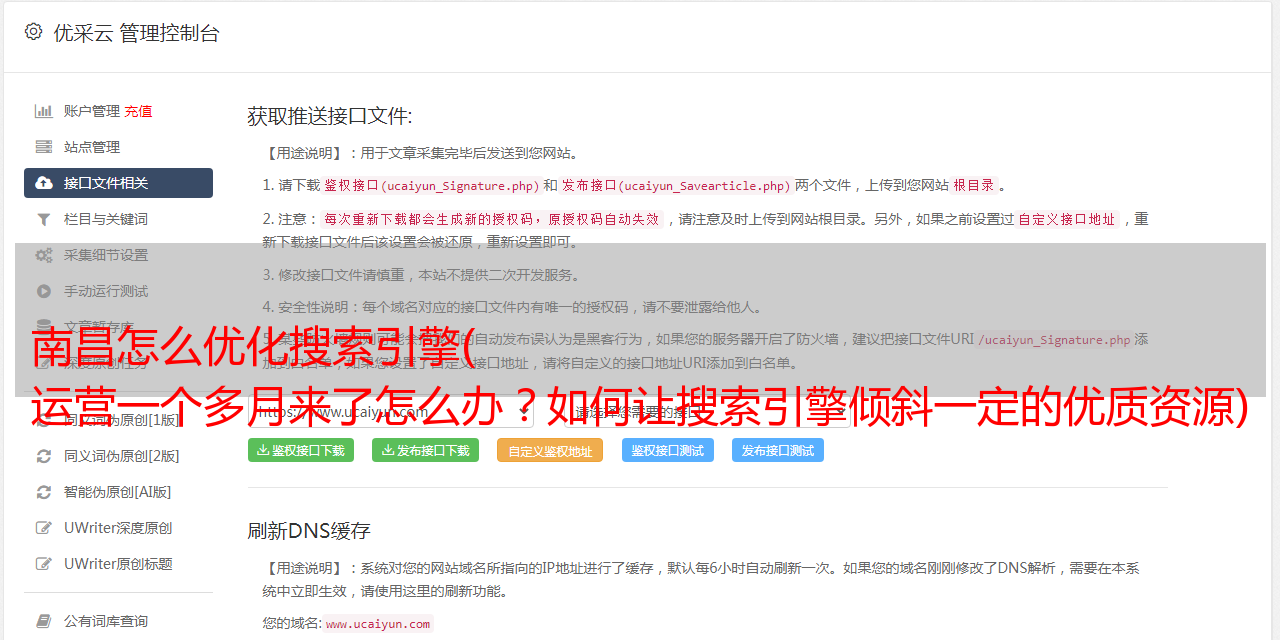The image size is (1280, 640).
Task: Click the 鉴权接口(ucaiyun_Signature.php) code text
Action: tap(431, 185)
